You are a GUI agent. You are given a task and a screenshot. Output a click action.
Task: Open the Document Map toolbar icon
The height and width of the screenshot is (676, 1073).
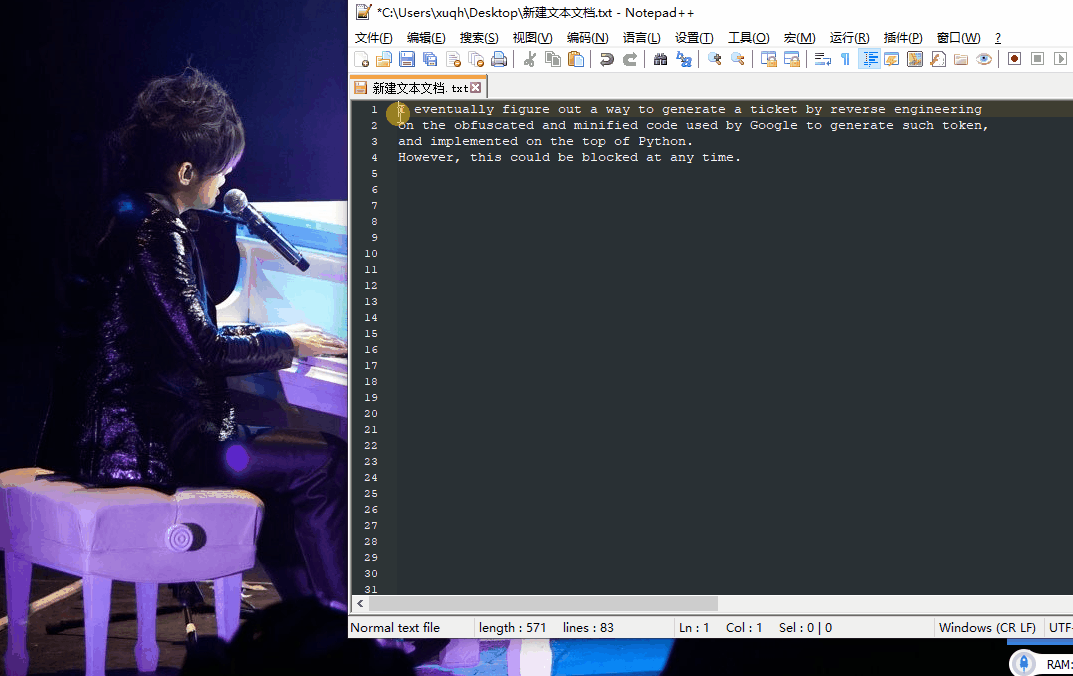coord(915,60)
